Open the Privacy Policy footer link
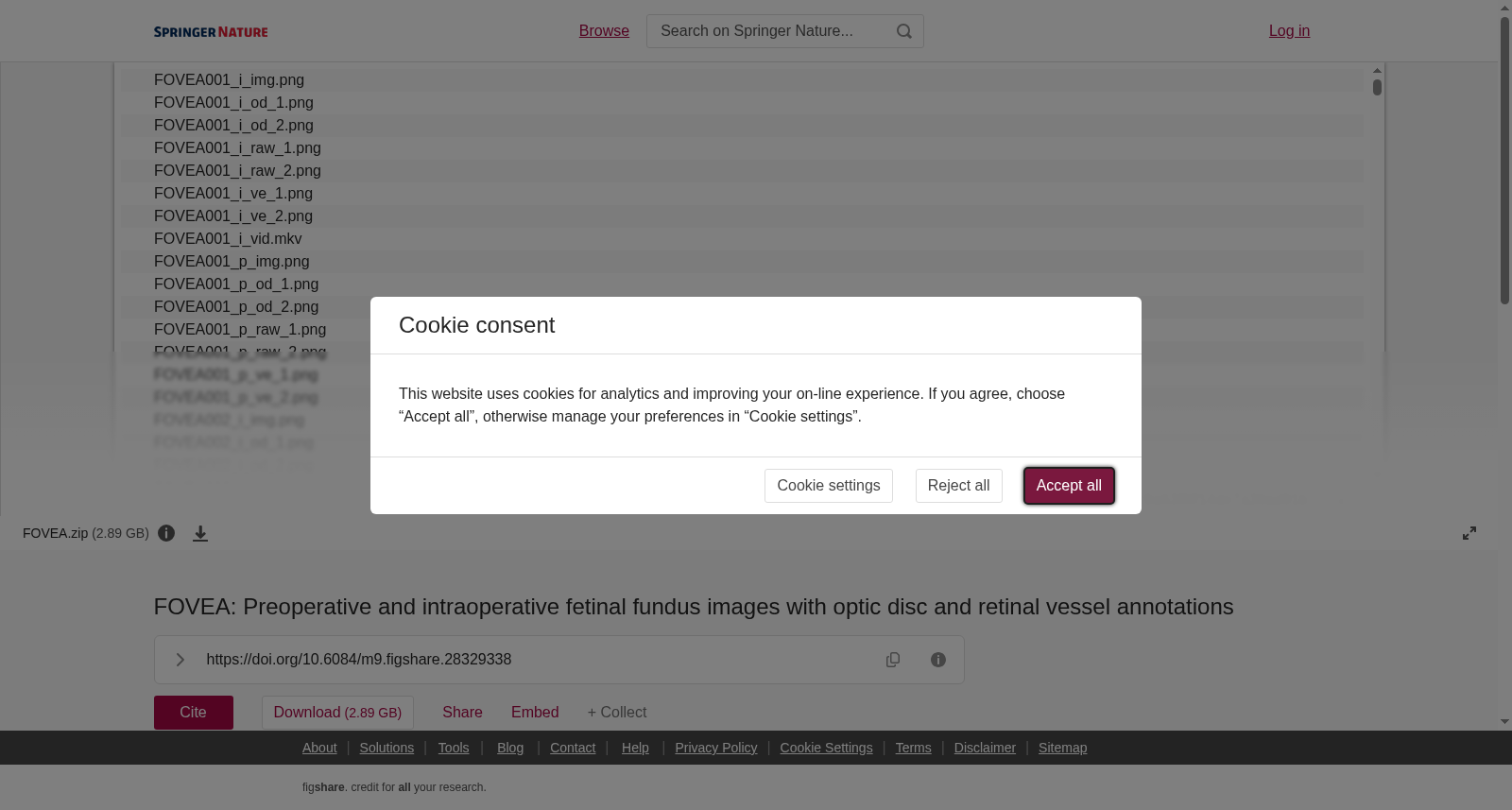This screenshot has width=1512, height=810. (x=716, y=748)
